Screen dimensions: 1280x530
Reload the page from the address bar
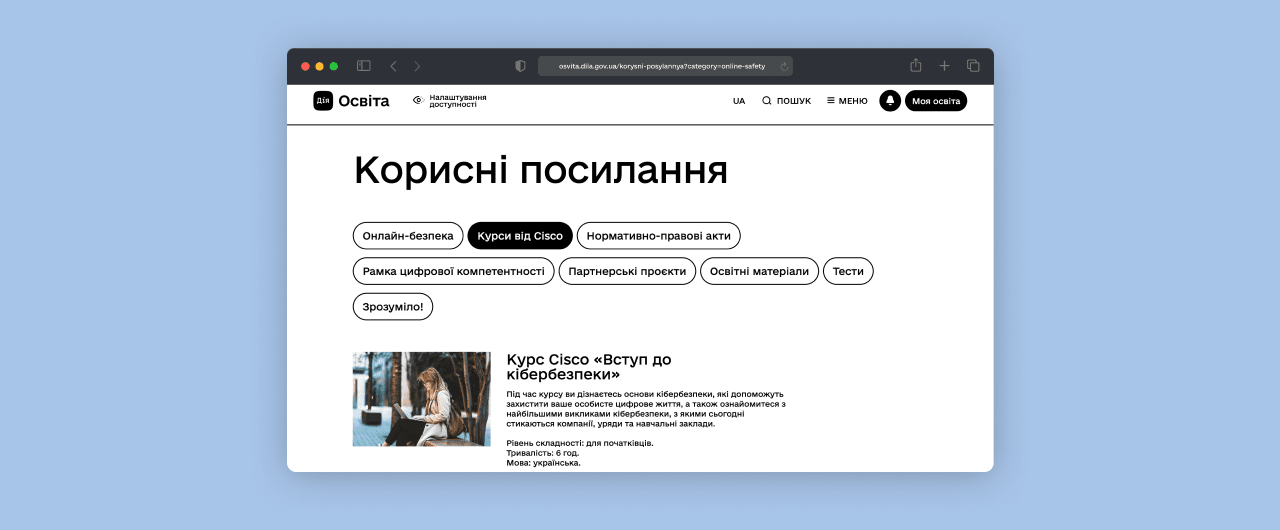(784, 66)
